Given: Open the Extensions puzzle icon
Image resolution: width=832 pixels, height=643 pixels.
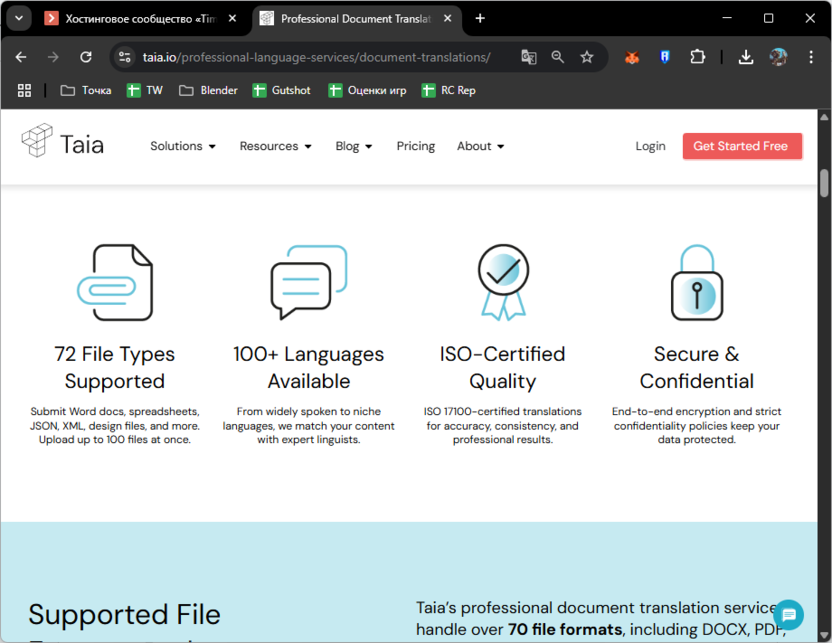Looking at the screenshot, I should pyautogui.click(x=697, y=57).
